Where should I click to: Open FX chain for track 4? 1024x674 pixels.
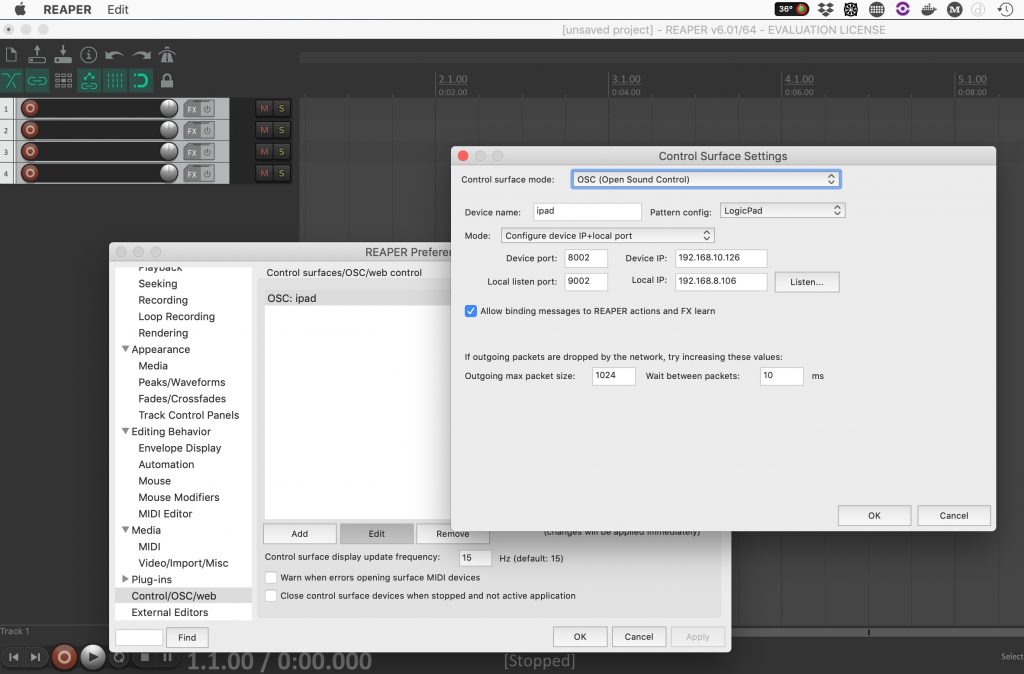coord(191,174)
